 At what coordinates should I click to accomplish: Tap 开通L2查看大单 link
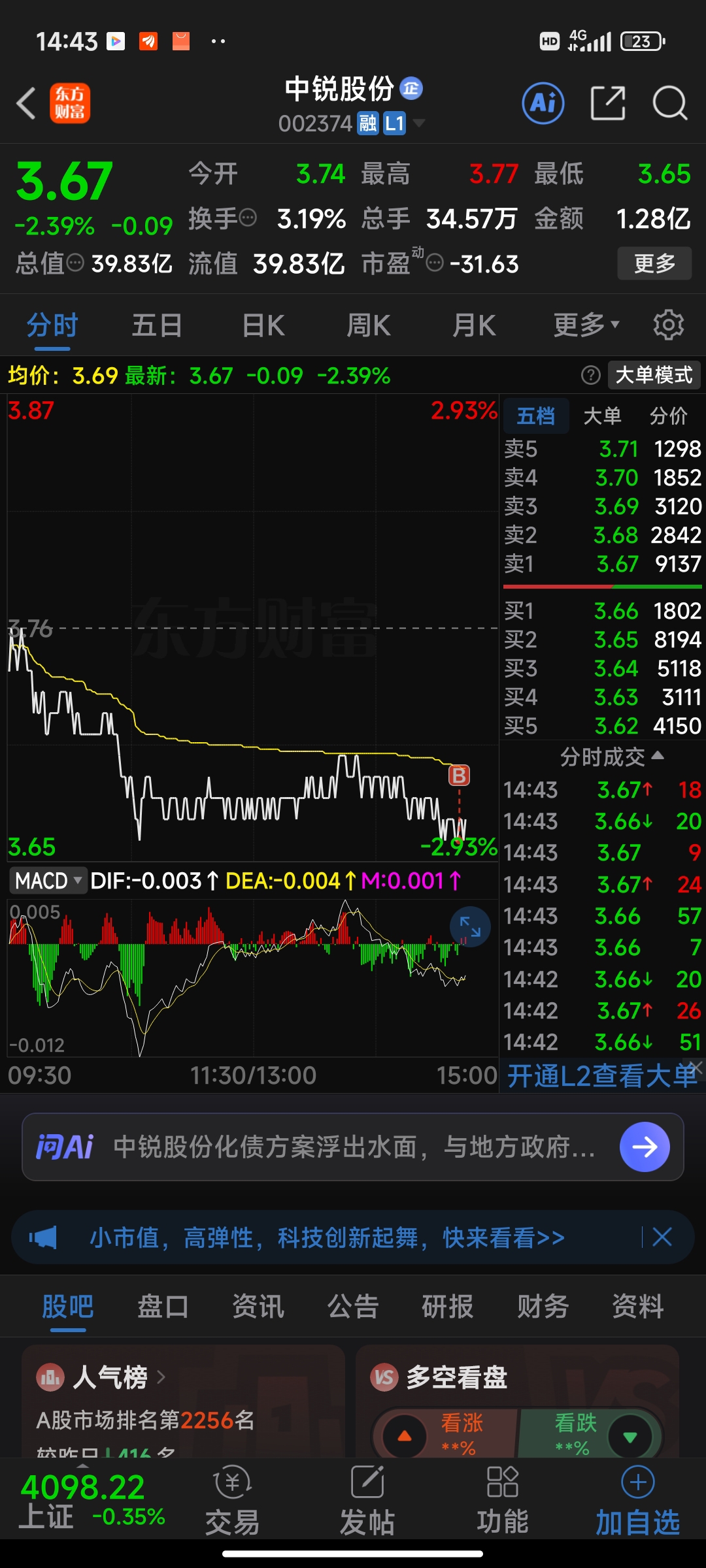[603, 1075]
